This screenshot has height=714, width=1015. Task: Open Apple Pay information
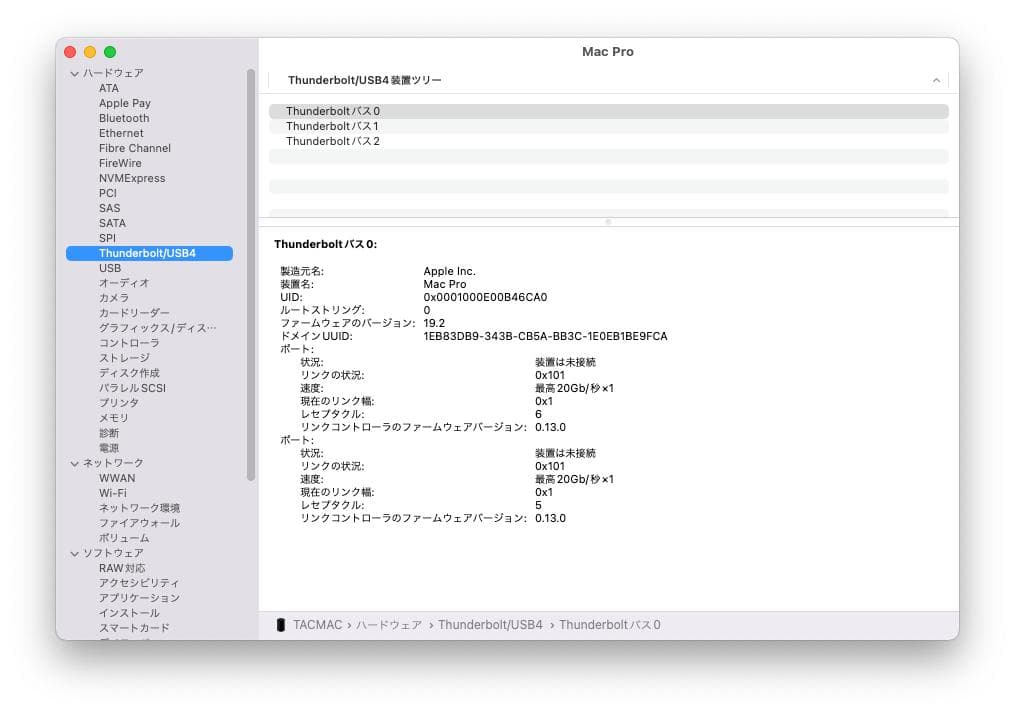point(124,103)
